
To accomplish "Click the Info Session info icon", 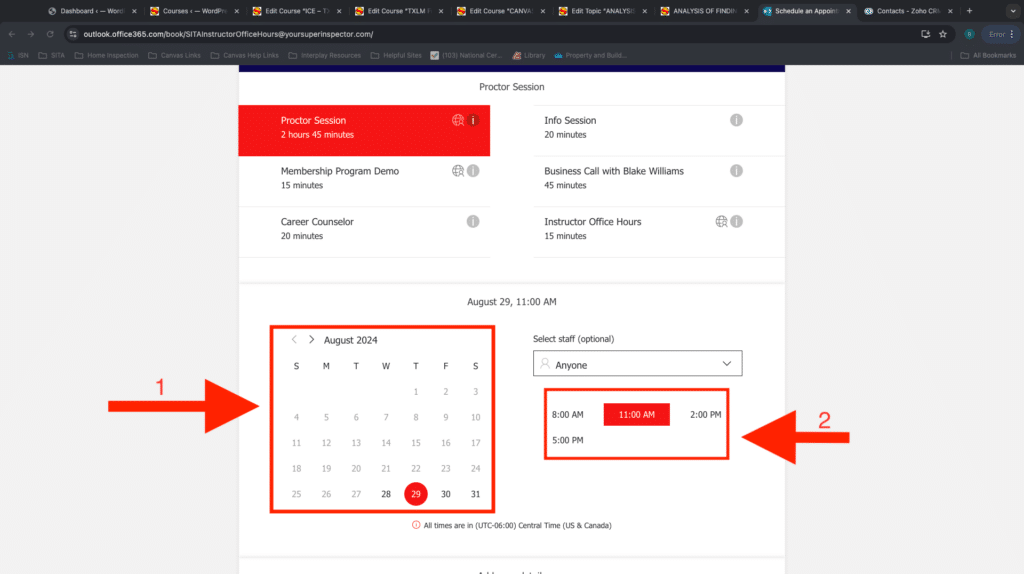I will [736, 120].
